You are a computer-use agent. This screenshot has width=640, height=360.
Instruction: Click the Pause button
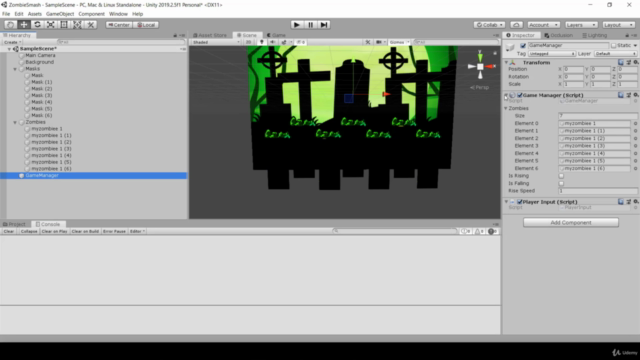(310, 25)
